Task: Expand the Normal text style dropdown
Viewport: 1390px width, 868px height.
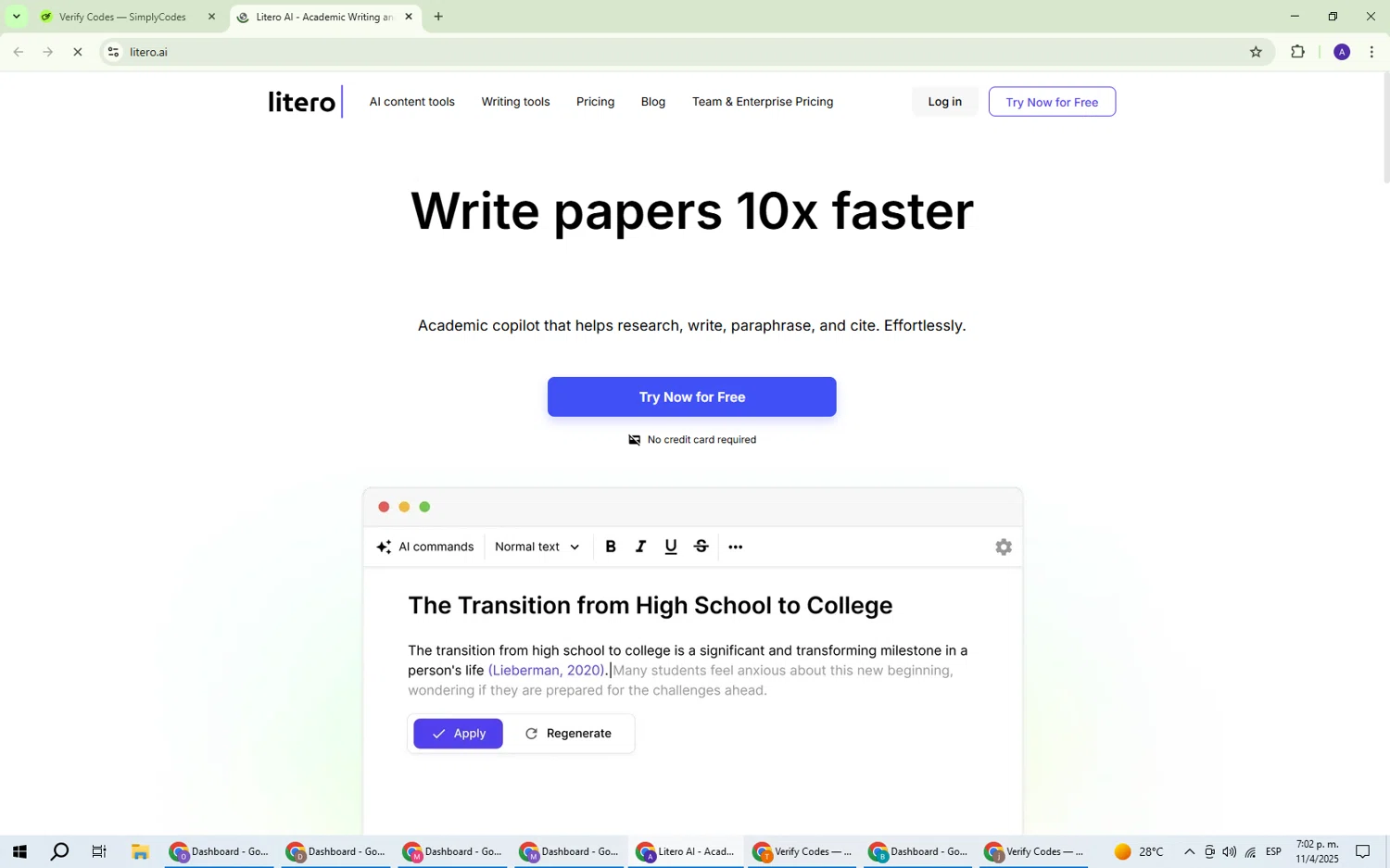Action: click(537, 547)
